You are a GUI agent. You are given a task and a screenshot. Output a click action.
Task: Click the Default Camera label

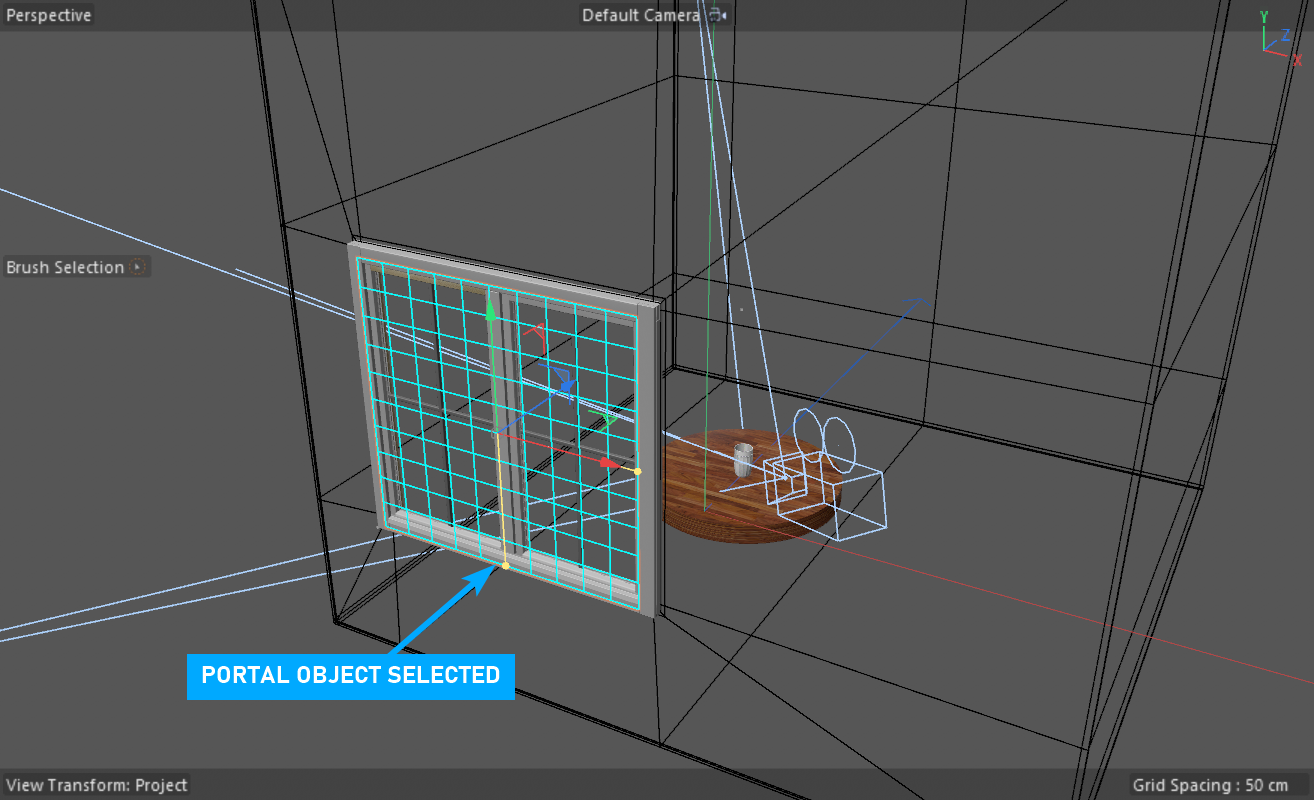[641, 16]
